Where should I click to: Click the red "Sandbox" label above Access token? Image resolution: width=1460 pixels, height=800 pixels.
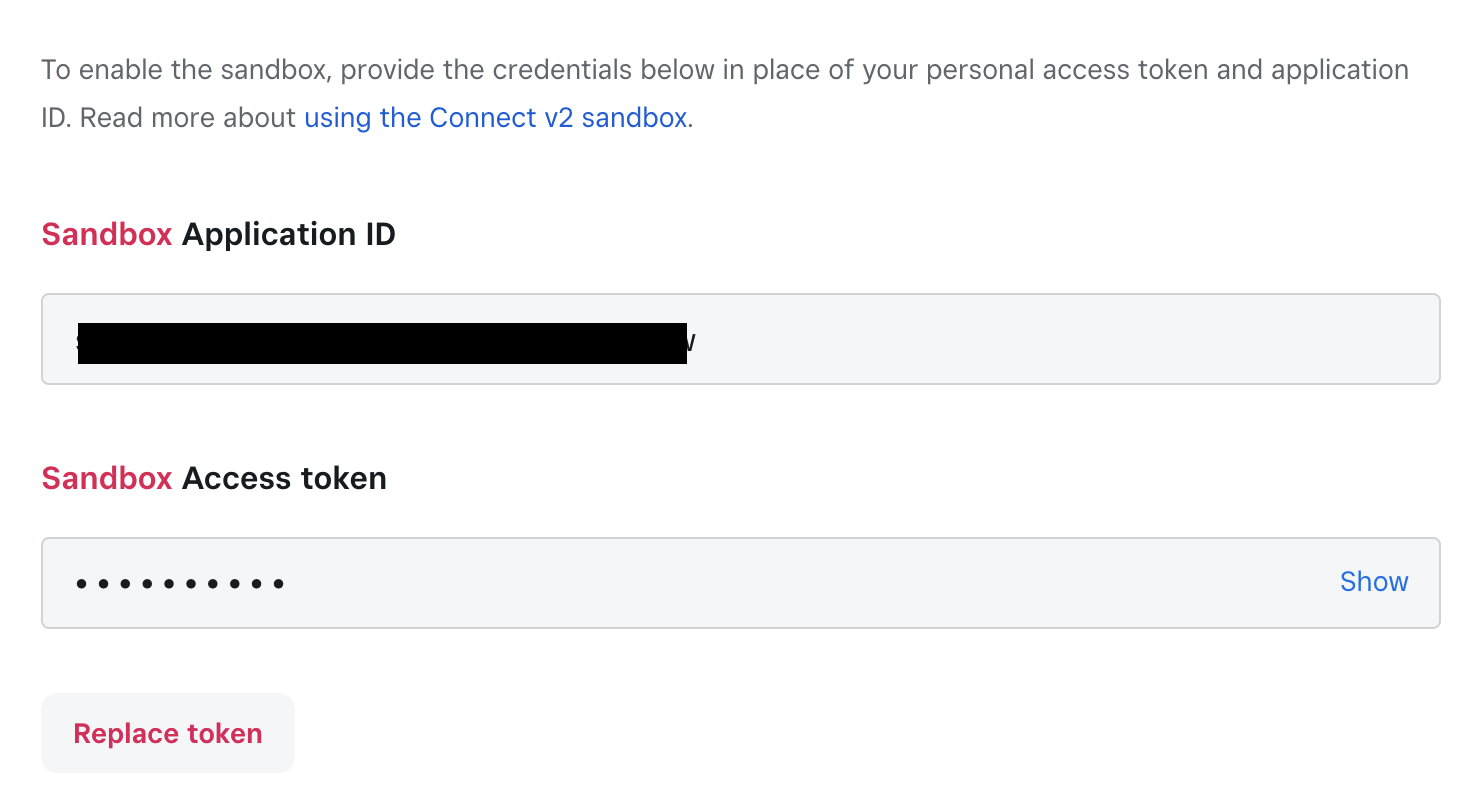pos(107,479)
